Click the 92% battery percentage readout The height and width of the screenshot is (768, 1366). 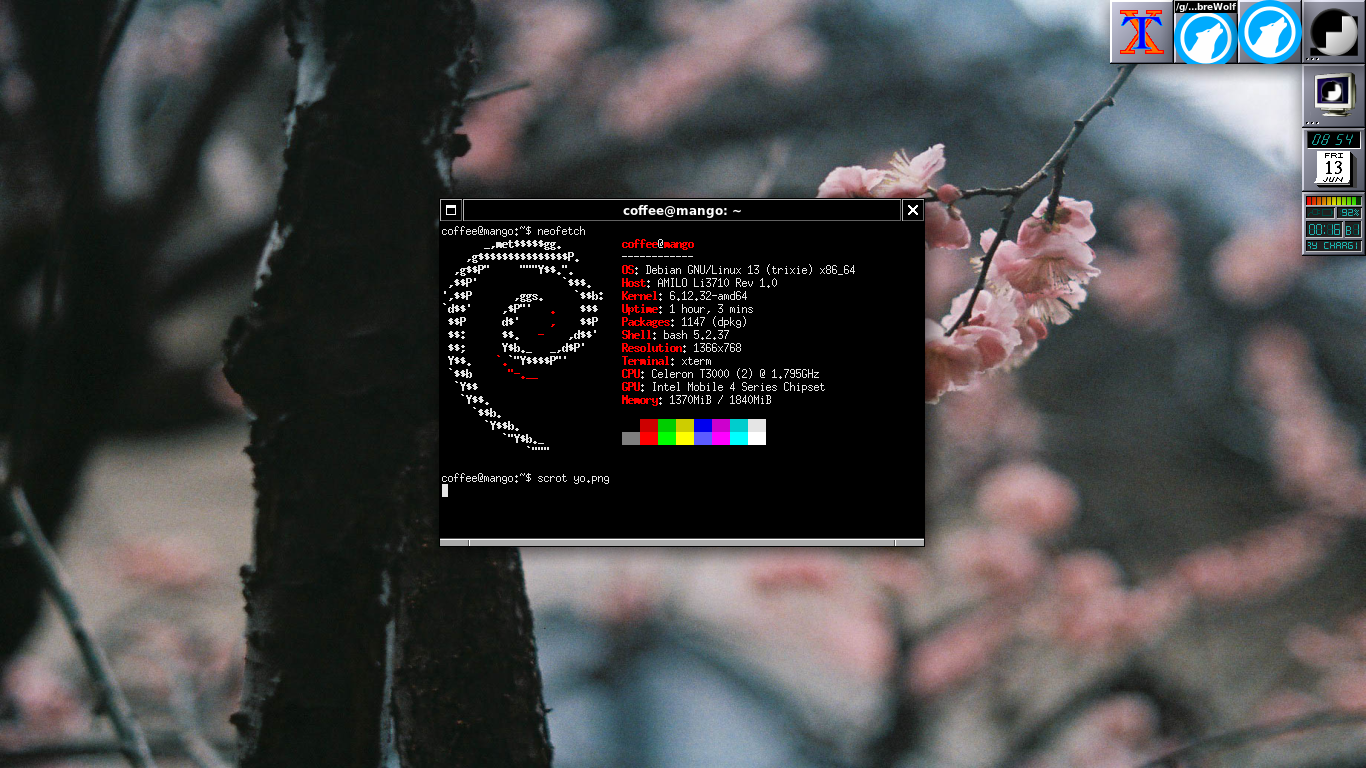click(x=1349, y=212)
